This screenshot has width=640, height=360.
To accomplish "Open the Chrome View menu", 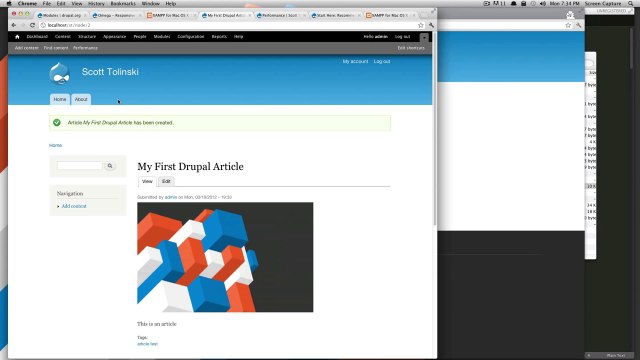I will 77,3.
